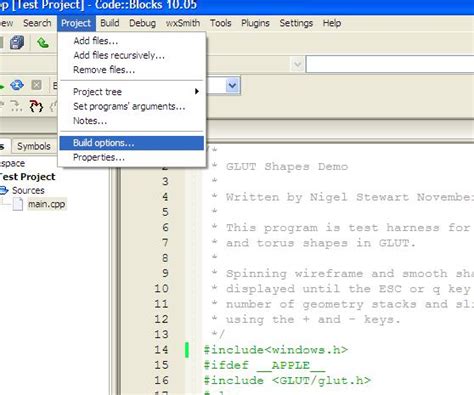Click the Sources folder icon in tree

point(4,190)
